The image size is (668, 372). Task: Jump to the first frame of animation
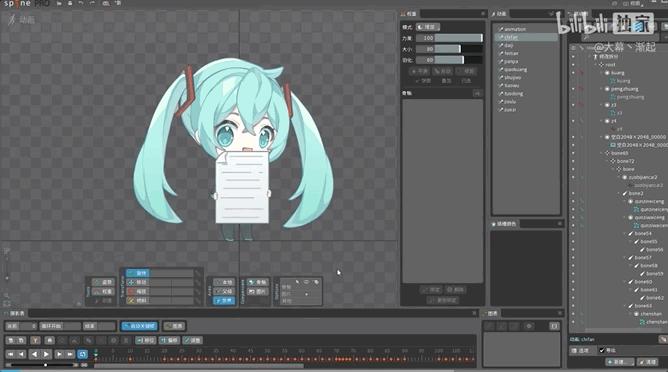pos(11,354)
